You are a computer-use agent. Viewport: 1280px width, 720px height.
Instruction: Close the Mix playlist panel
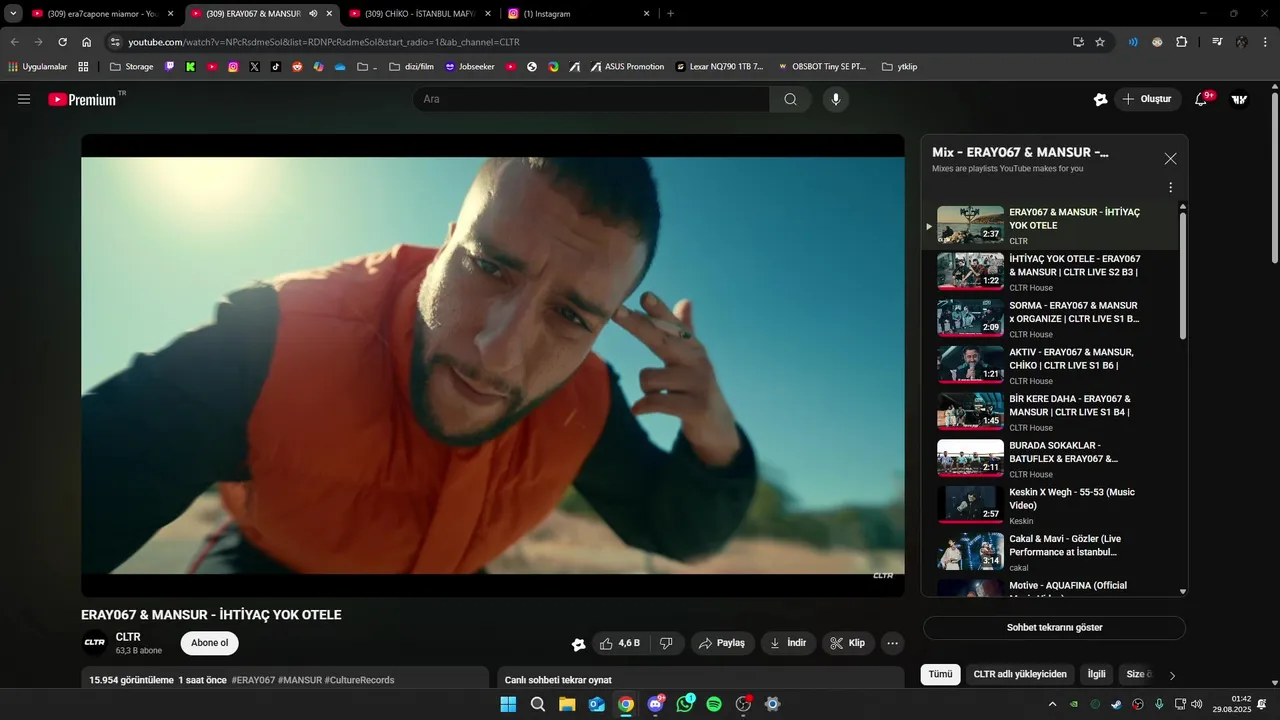pos(1170,158)
